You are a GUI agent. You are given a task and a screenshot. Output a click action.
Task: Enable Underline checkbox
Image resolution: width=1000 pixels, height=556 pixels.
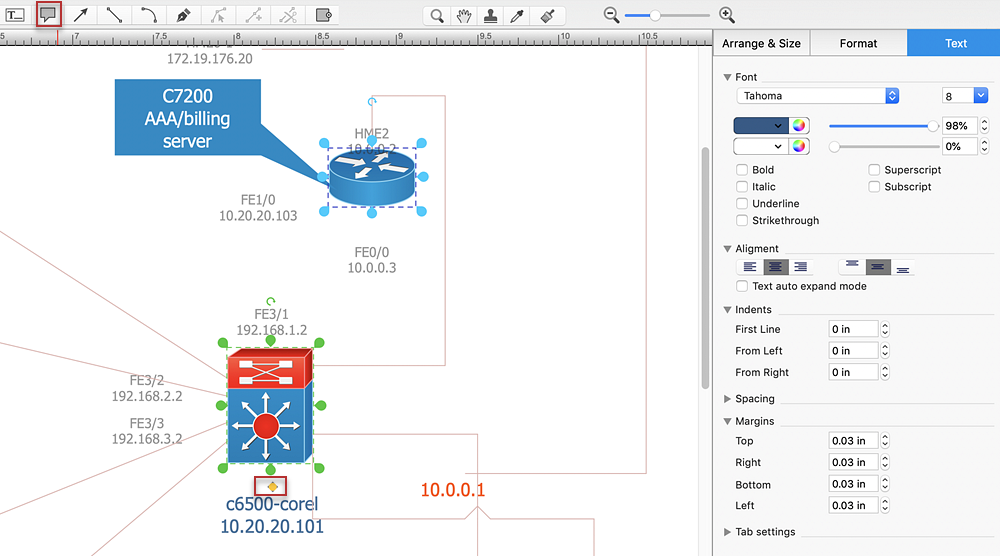tap(742, 203)
